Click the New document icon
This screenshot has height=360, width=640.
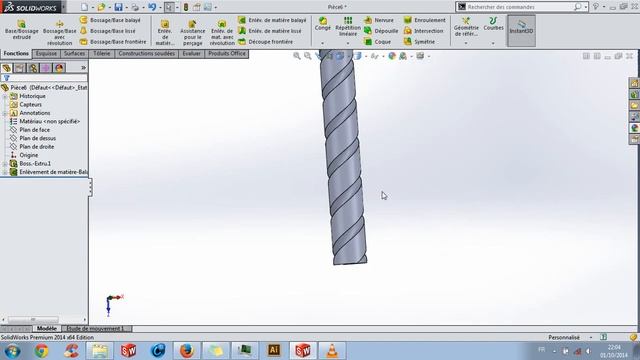tap(84, 7)
